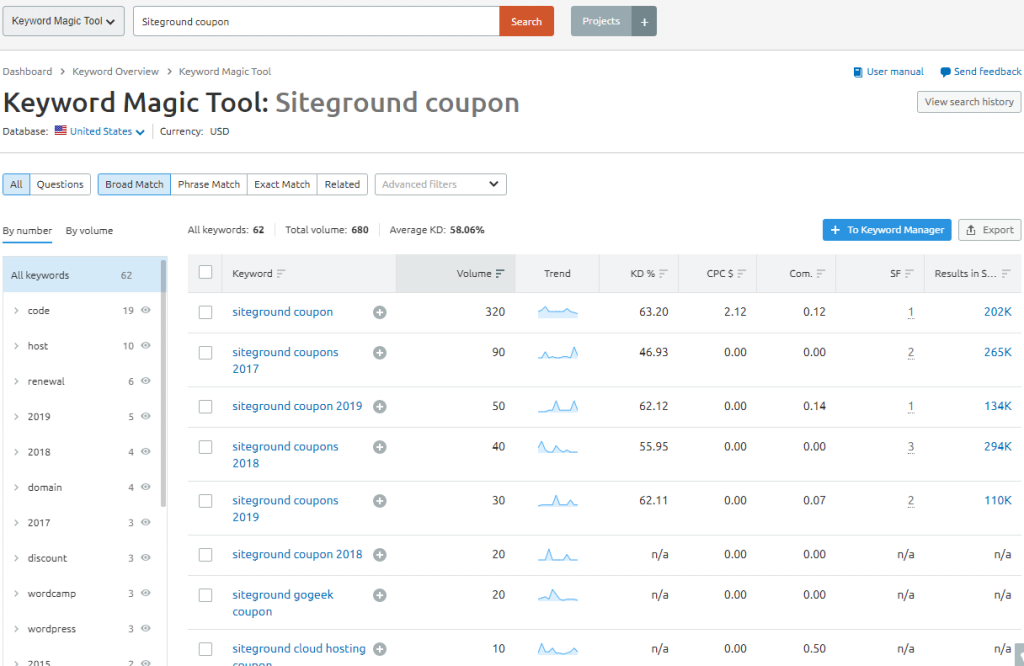Expand the 'discount' keyword group
The height and width of the screenshot is (666, 1024).
coord(16,558)
